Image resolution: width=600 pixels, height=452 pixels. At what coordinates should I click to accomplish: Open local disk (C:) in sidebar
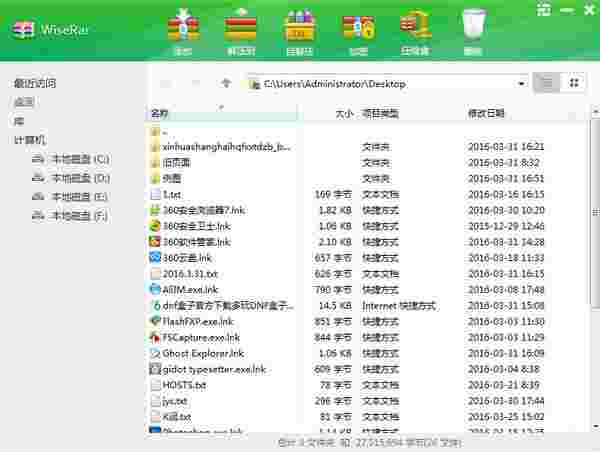71,159
